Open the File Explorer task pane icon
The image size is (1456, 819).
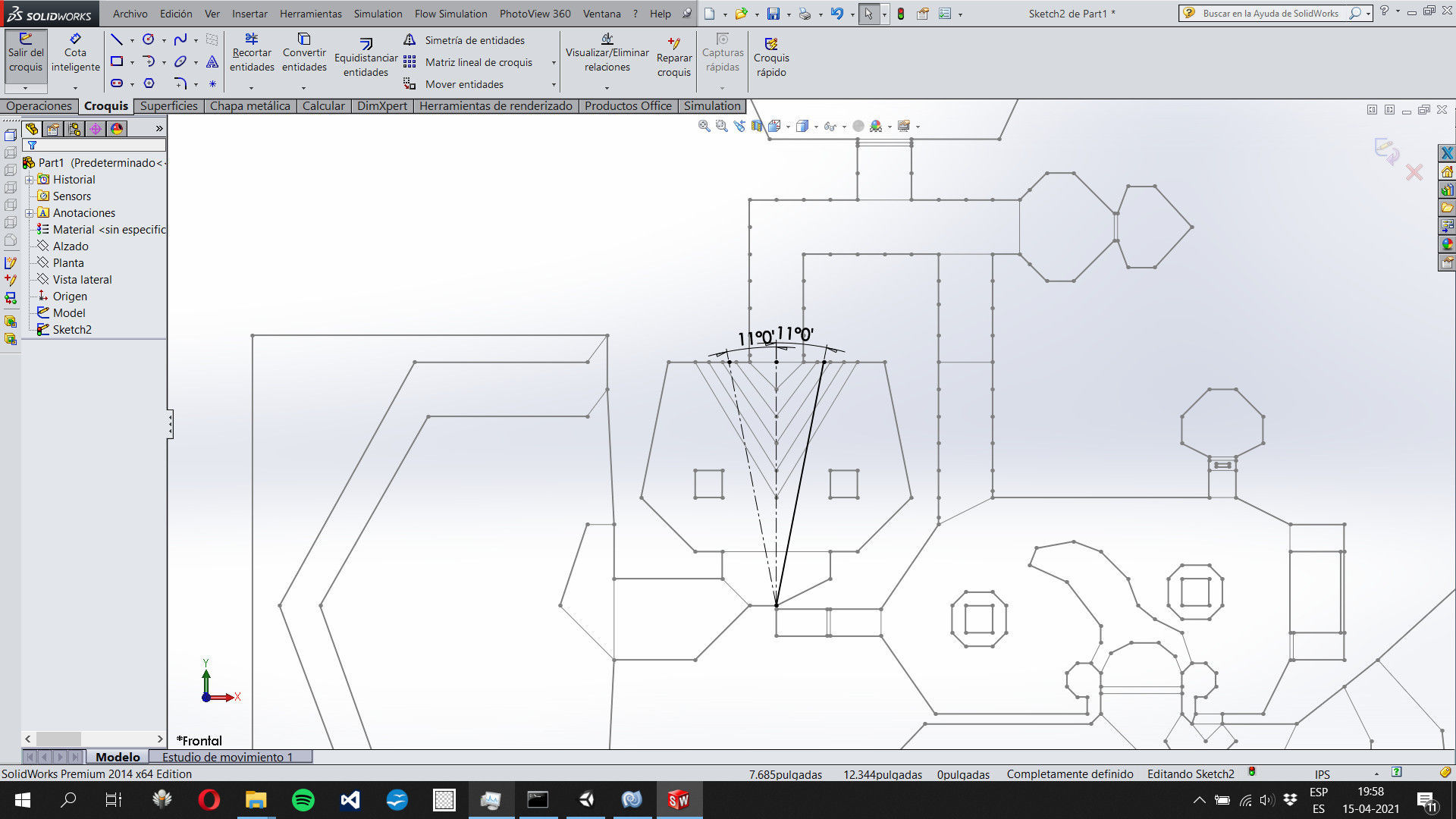1447,209
